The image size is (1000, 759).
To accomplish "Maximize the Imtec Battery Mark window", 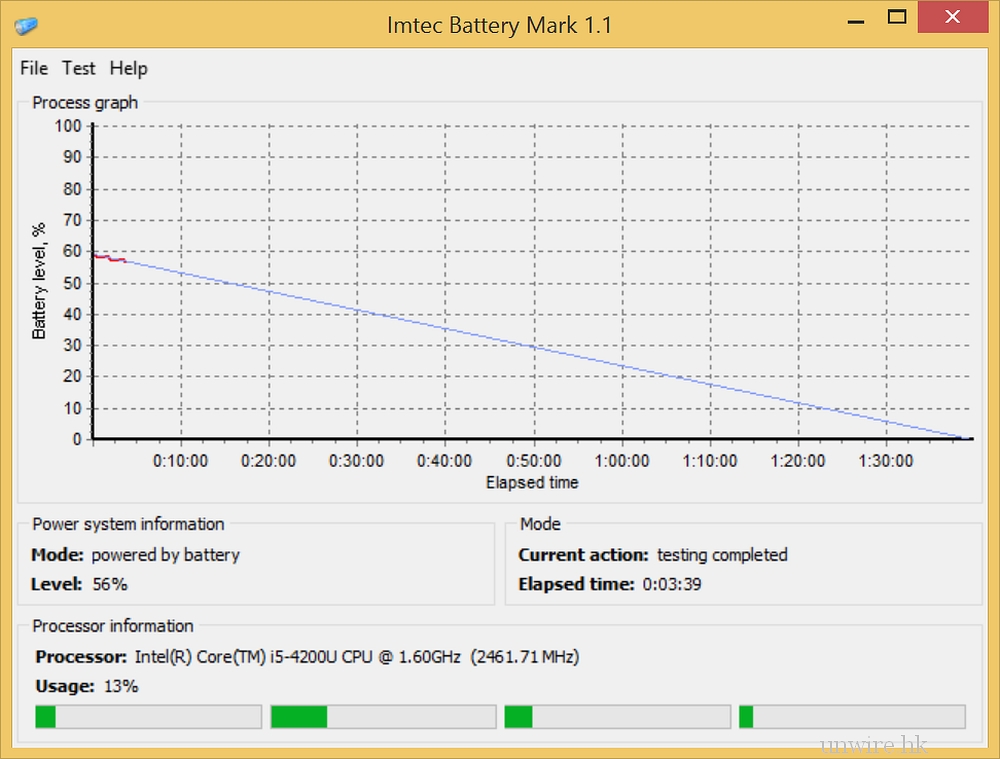I will pos(897,17).
